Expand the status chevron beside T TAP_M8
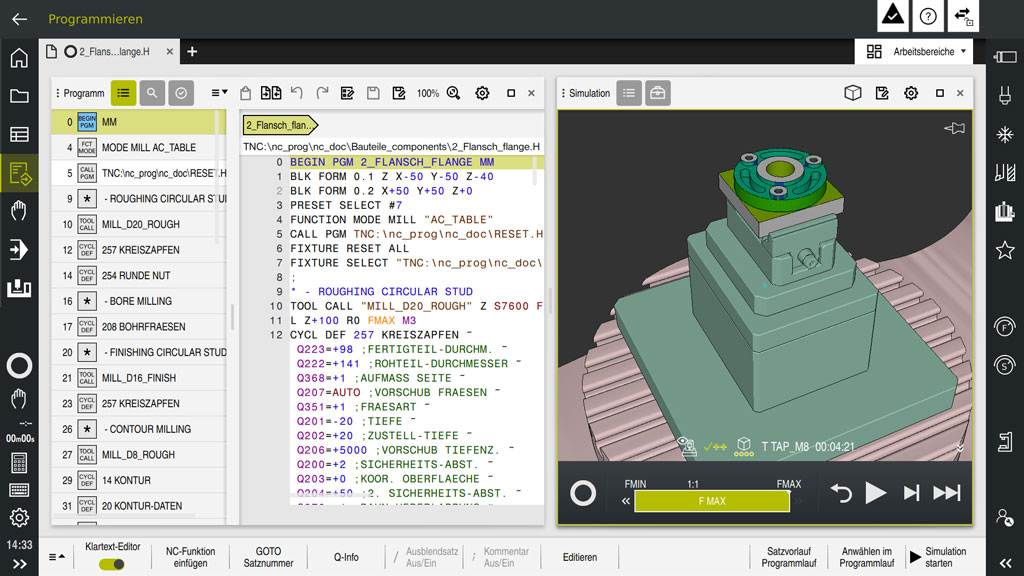Viewport: 1024px width, 576px height. (960, 447)
